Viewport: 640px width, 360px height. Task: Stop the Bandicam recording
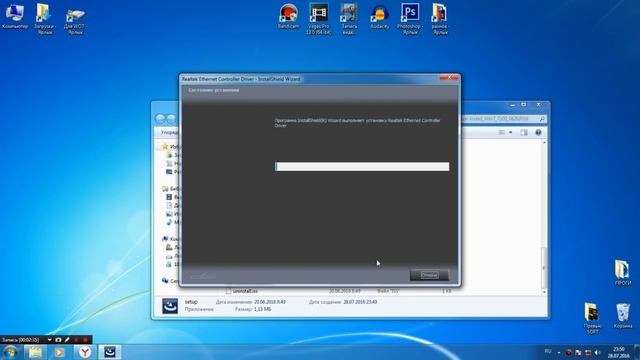(x=85, y=340)
